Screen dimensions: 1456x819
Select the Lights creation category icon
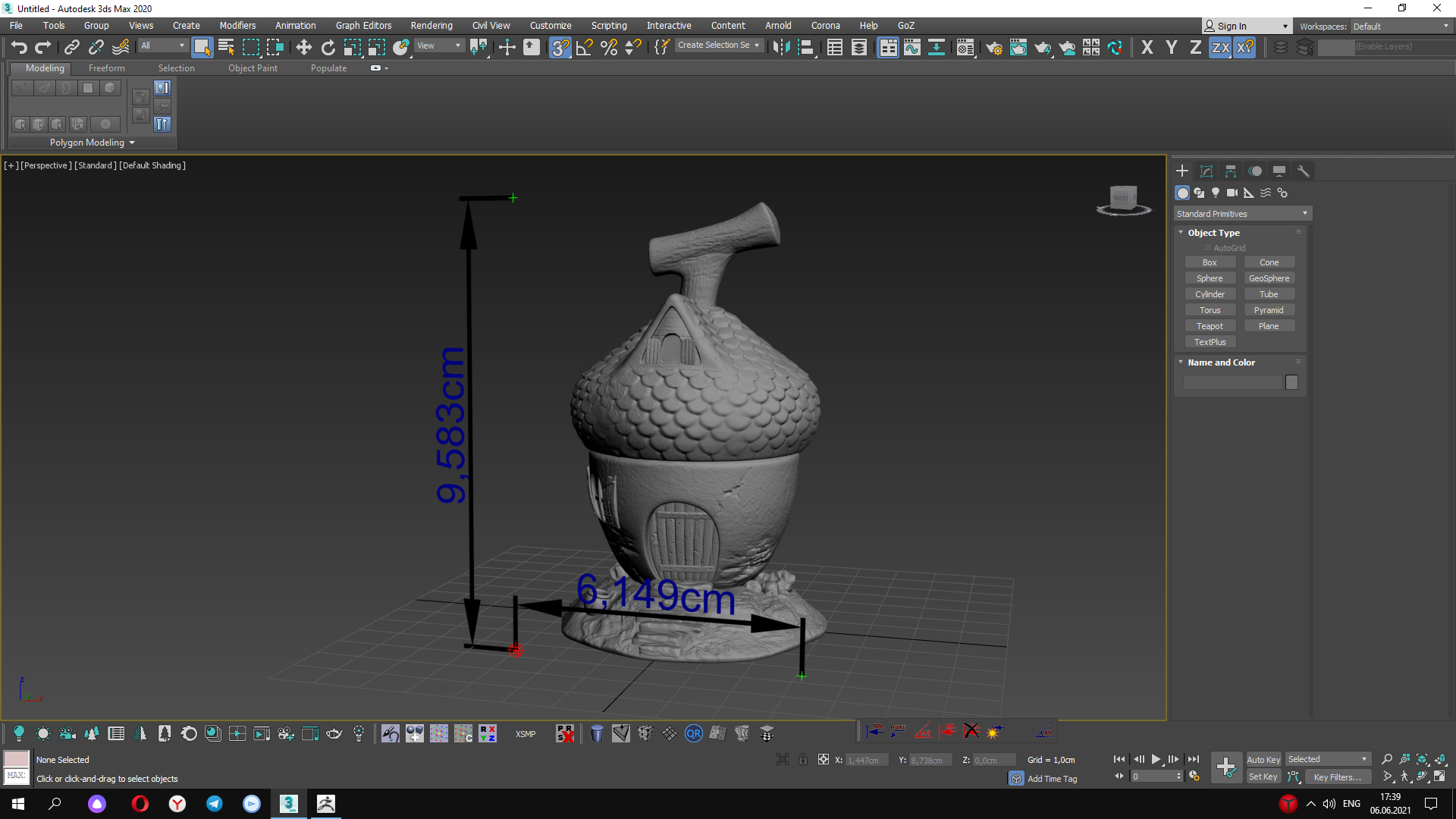coord(1216,193)
